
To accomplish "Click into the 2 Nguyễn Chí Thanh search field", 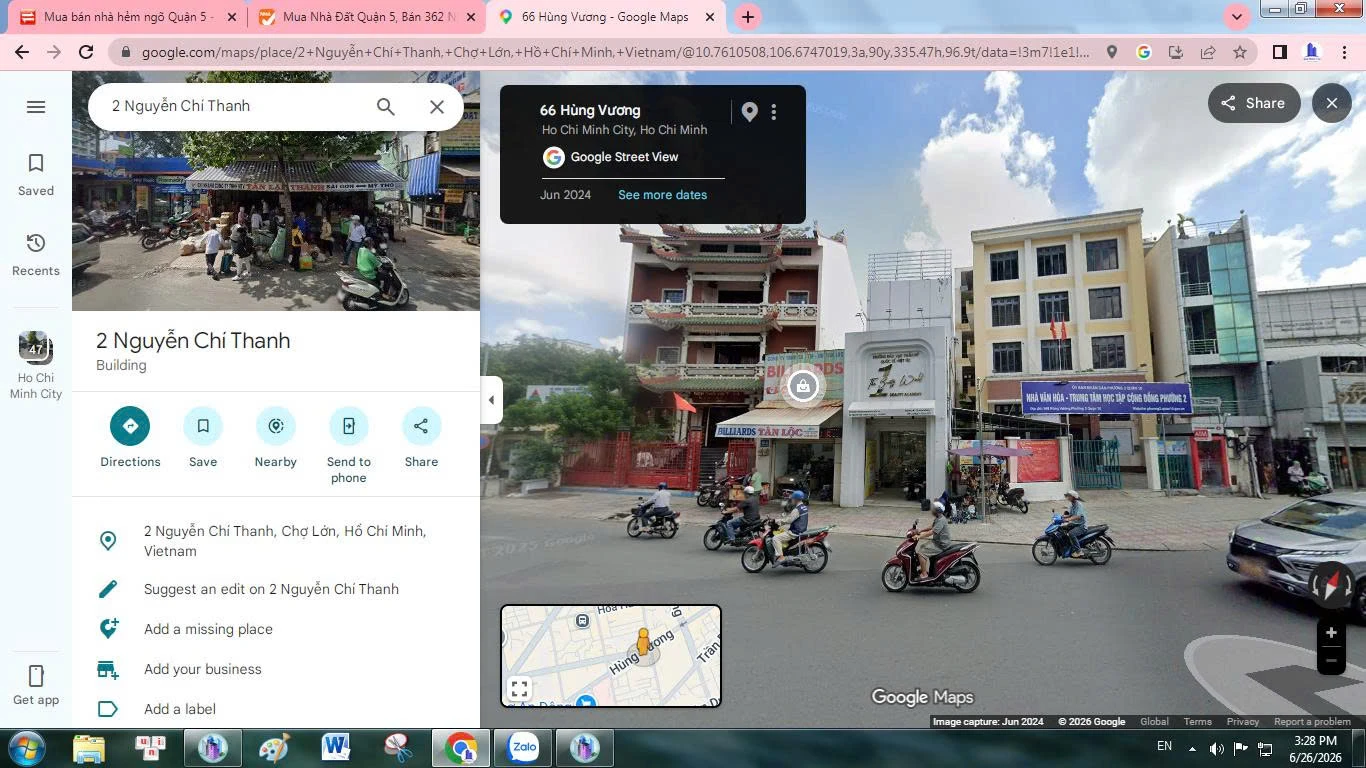I will [x=235, y=106].
